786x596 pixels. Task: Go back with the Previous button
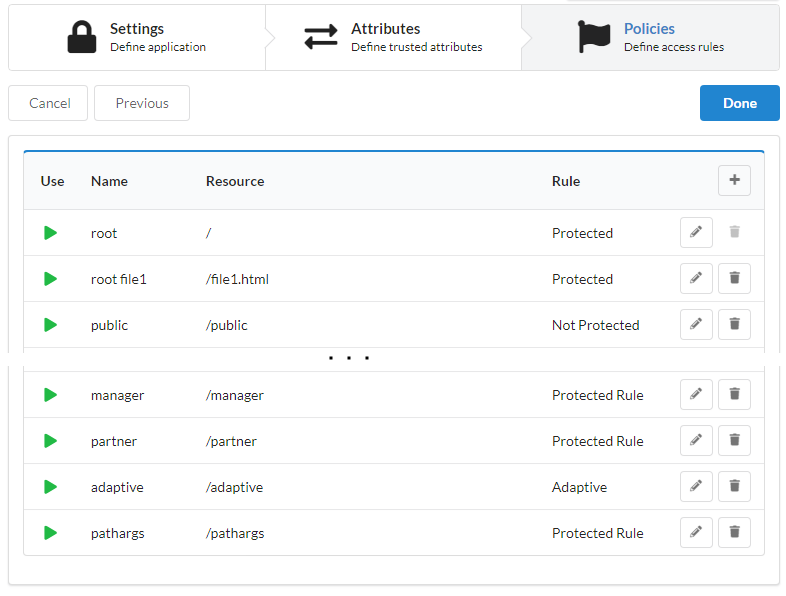pyautogui.click(x=142, y=103)
